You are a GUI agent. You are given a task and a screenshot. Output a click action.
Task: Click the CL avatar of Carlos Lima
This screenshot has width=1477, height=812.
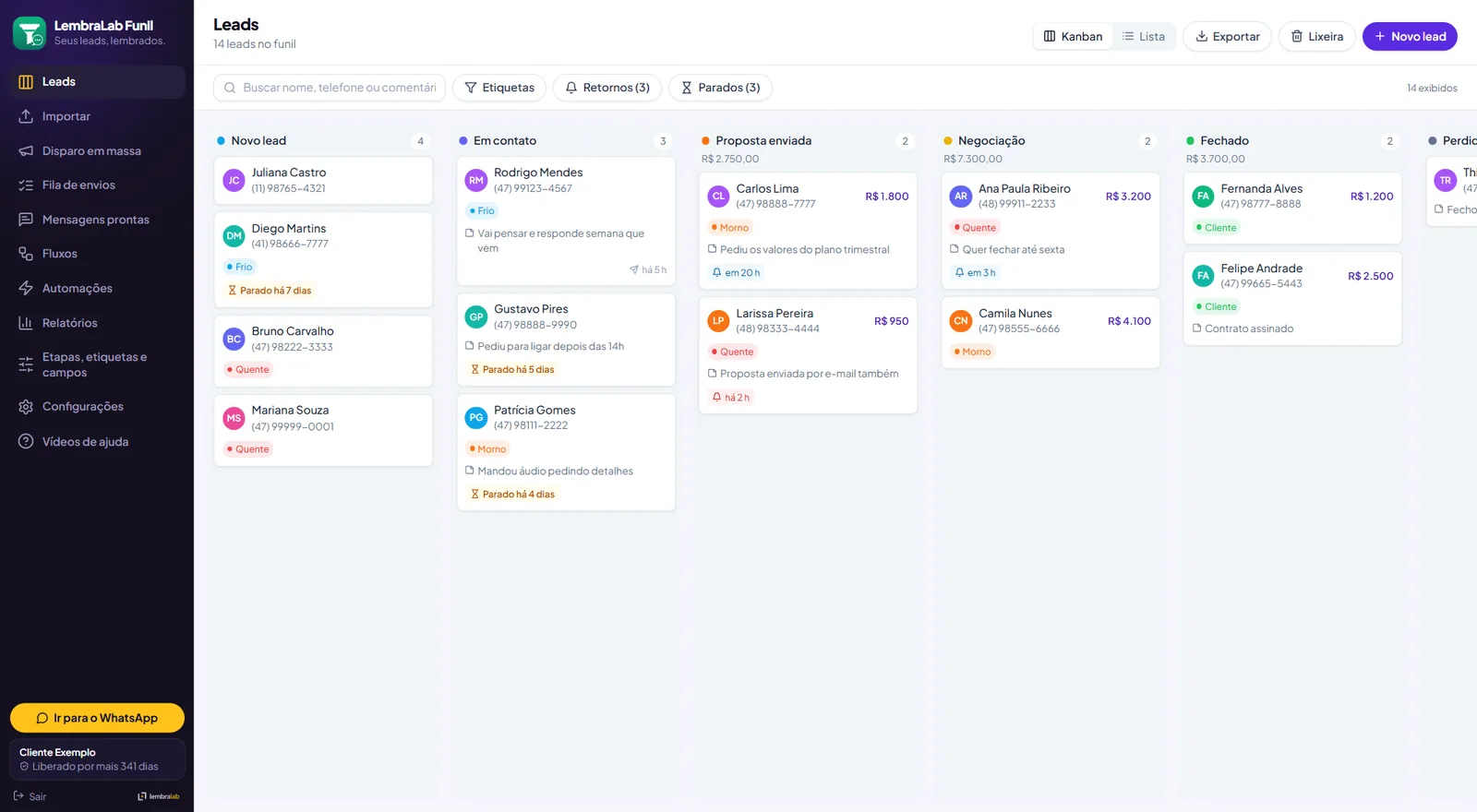(x=718, y=197)
